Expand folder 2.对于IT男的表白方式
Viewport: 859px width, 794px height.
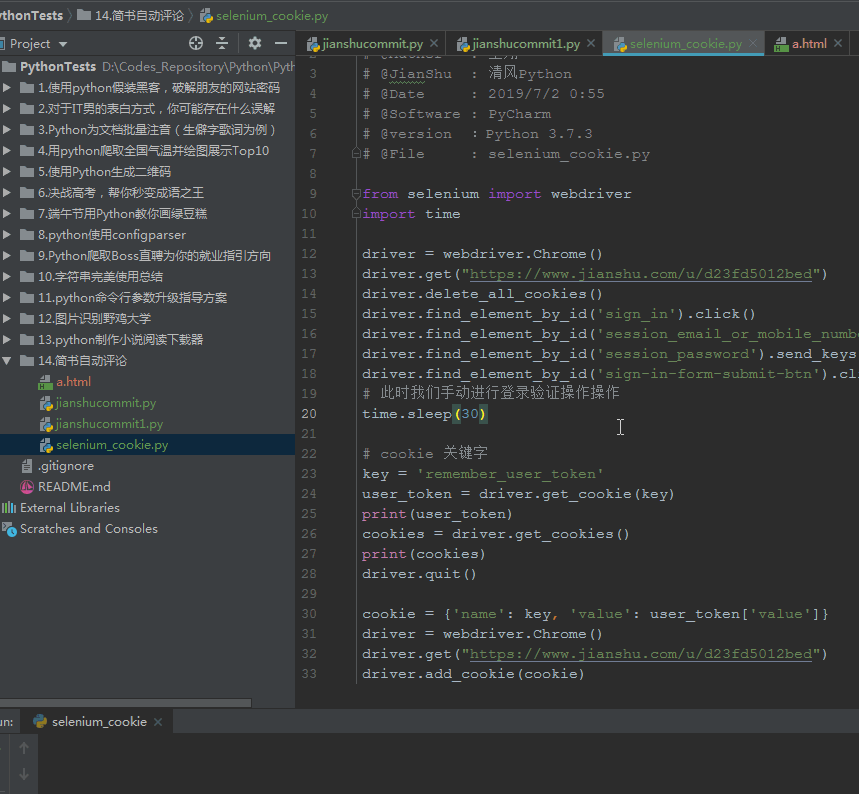(7, 108)
